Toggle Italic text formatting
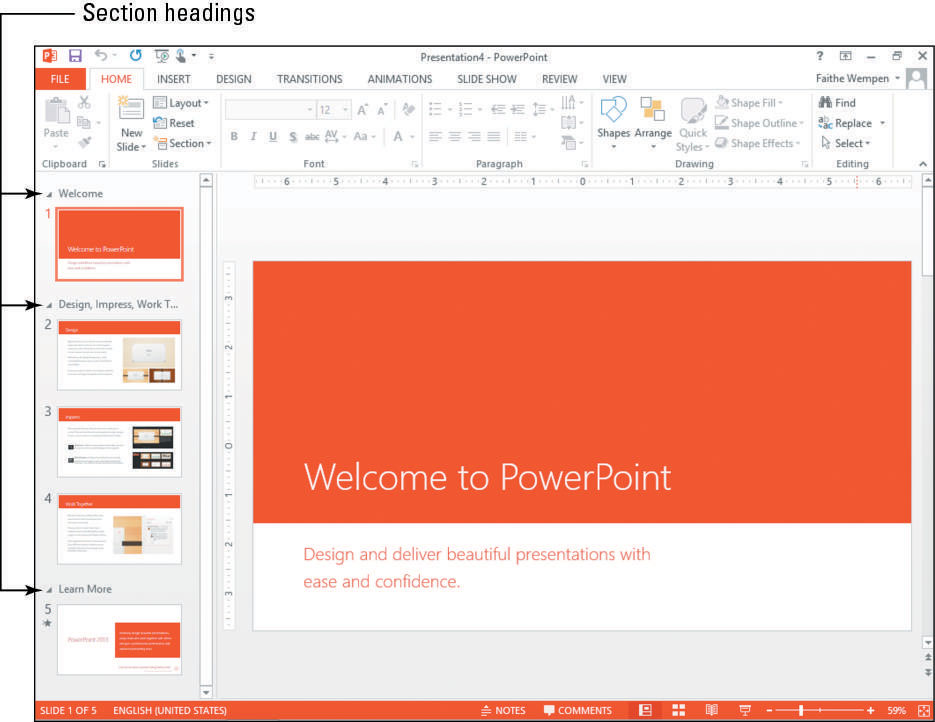 (253, 137)
